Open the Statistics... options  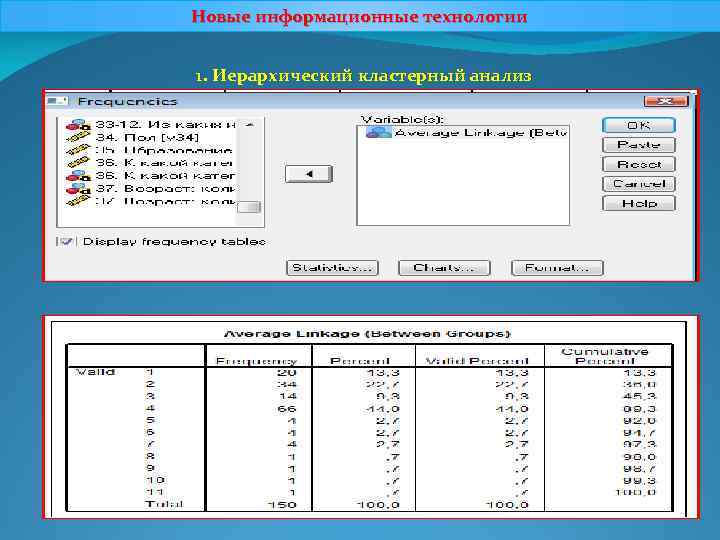[x=332, y=268]
